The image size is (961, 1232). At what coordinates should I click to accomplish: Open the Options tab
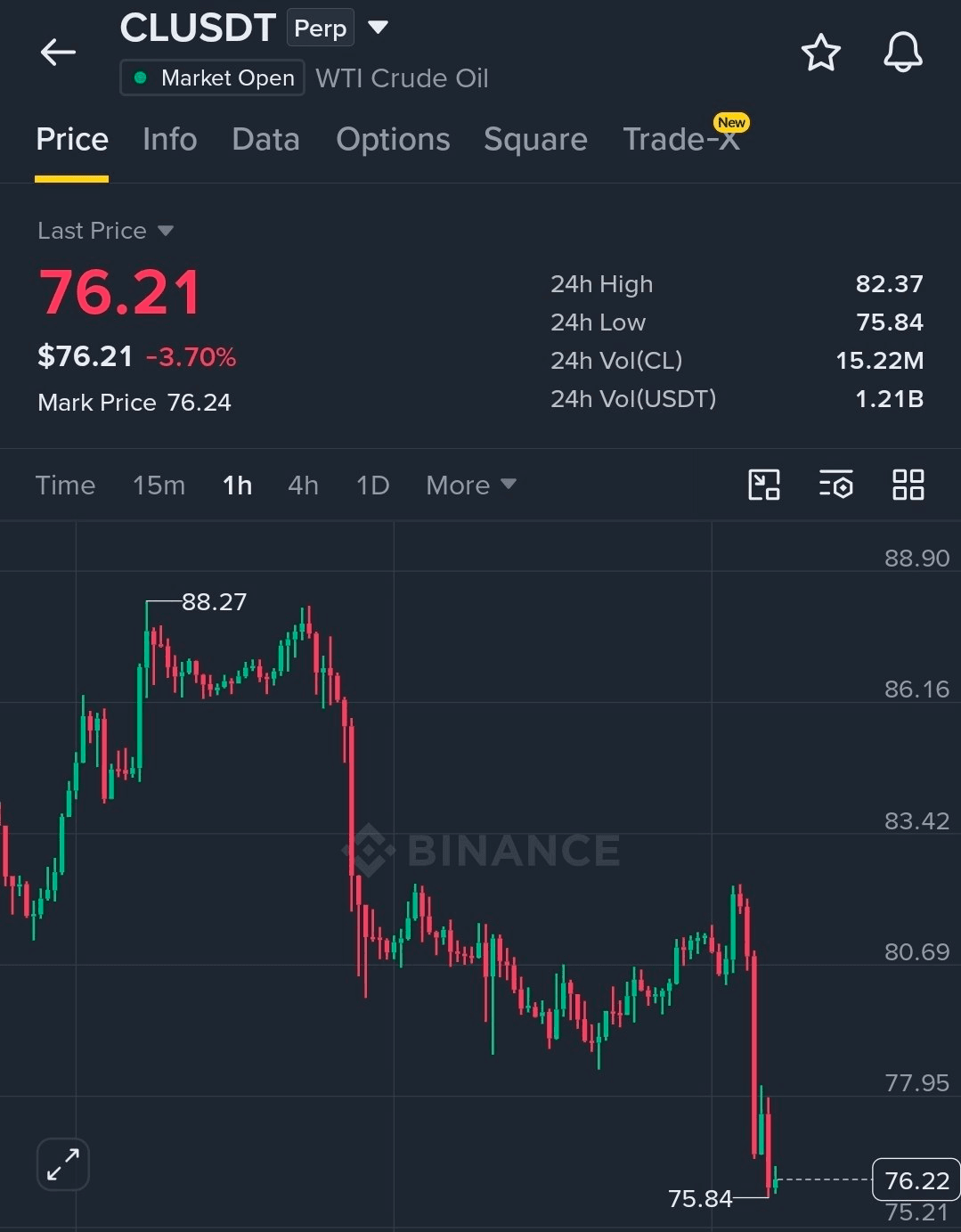click(393, 139)
